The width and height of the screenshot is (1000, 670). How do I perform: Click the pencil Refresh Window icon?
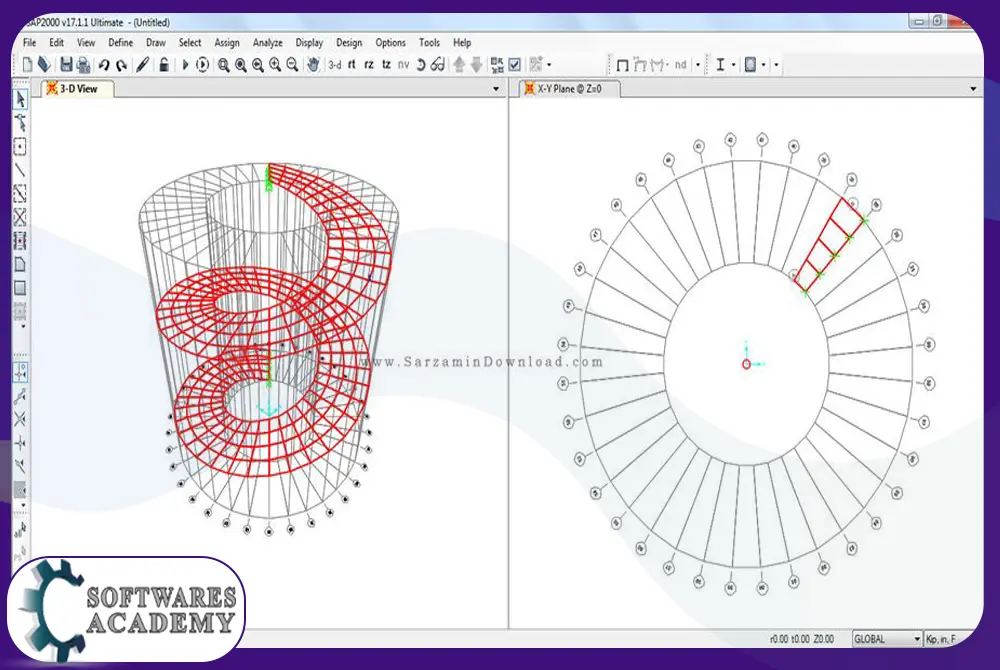(143, 64)
